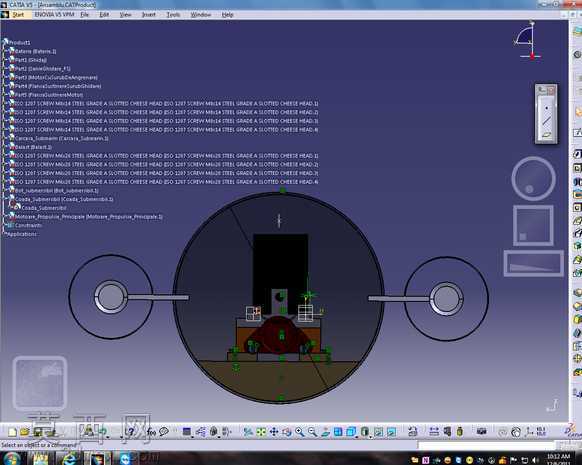Open the Insert menu
The width and height of the screenshot is (582, 465).
(x=148, y=14)
